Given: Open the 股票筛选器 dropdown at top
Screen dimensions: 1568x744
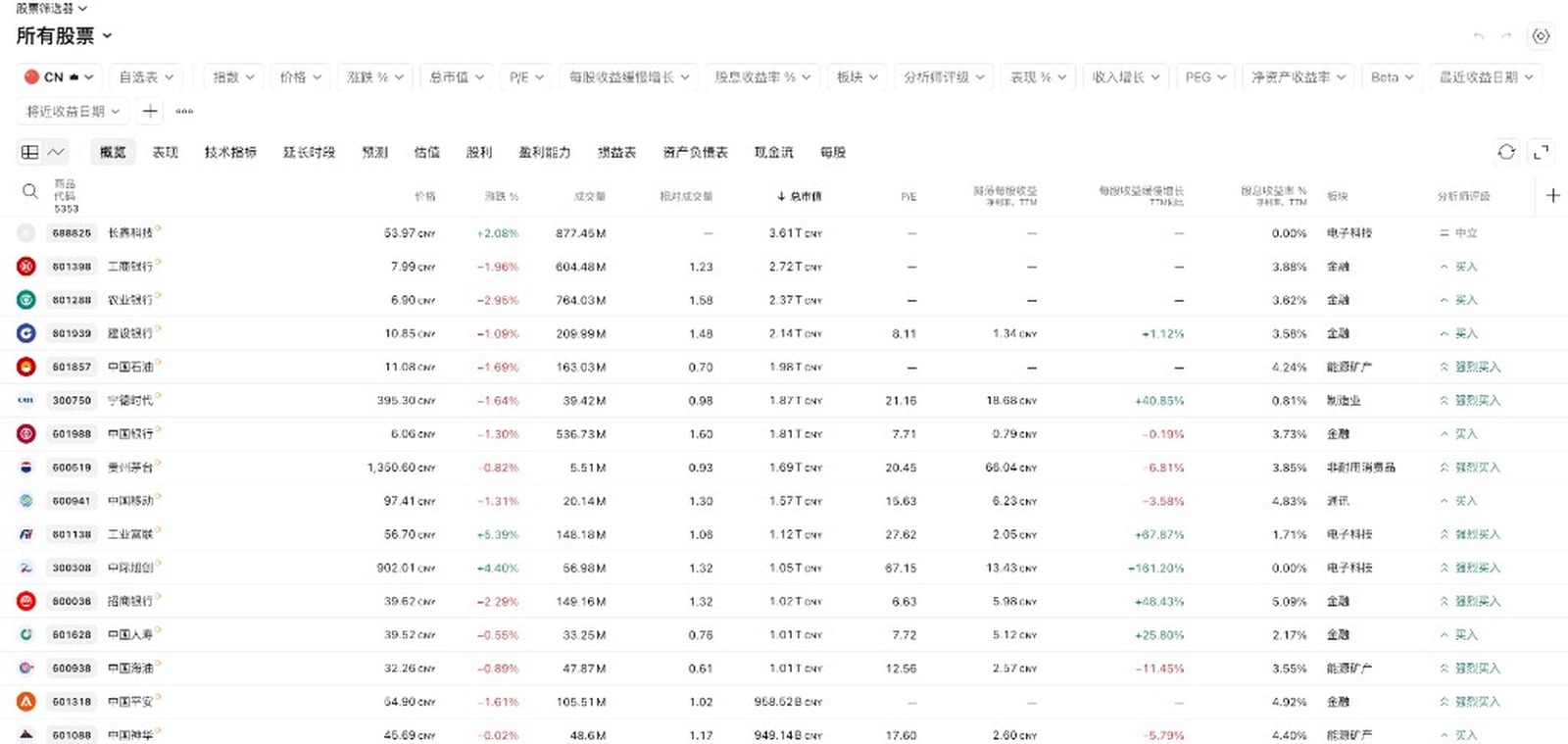Looking at the screenshot, I should tap(51, 8).
